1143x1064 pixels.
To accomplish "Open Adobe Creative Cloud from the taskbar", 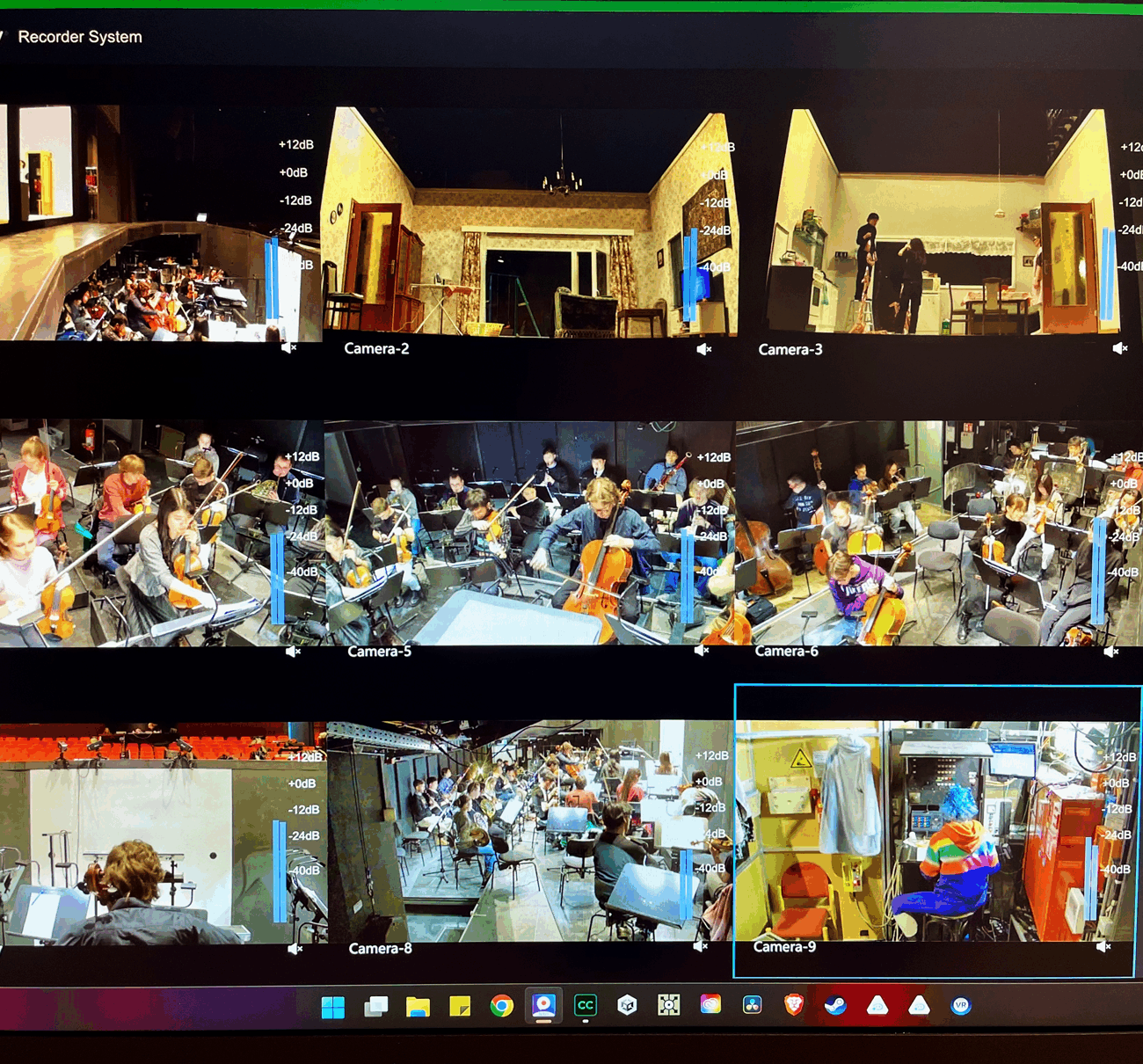I will coord(710,1004).
